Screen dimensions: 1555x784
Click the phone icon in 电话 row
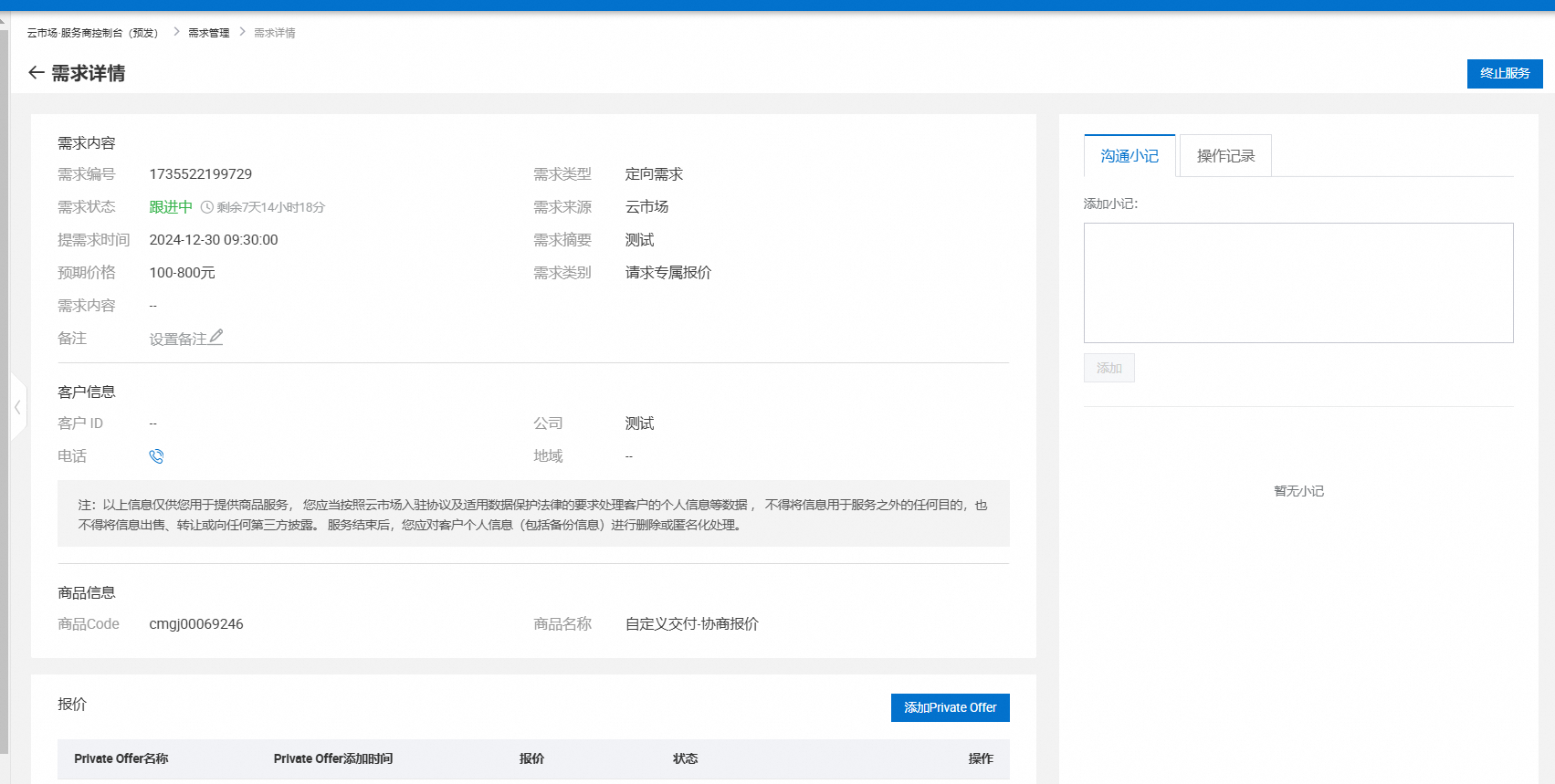click(156, 456)
